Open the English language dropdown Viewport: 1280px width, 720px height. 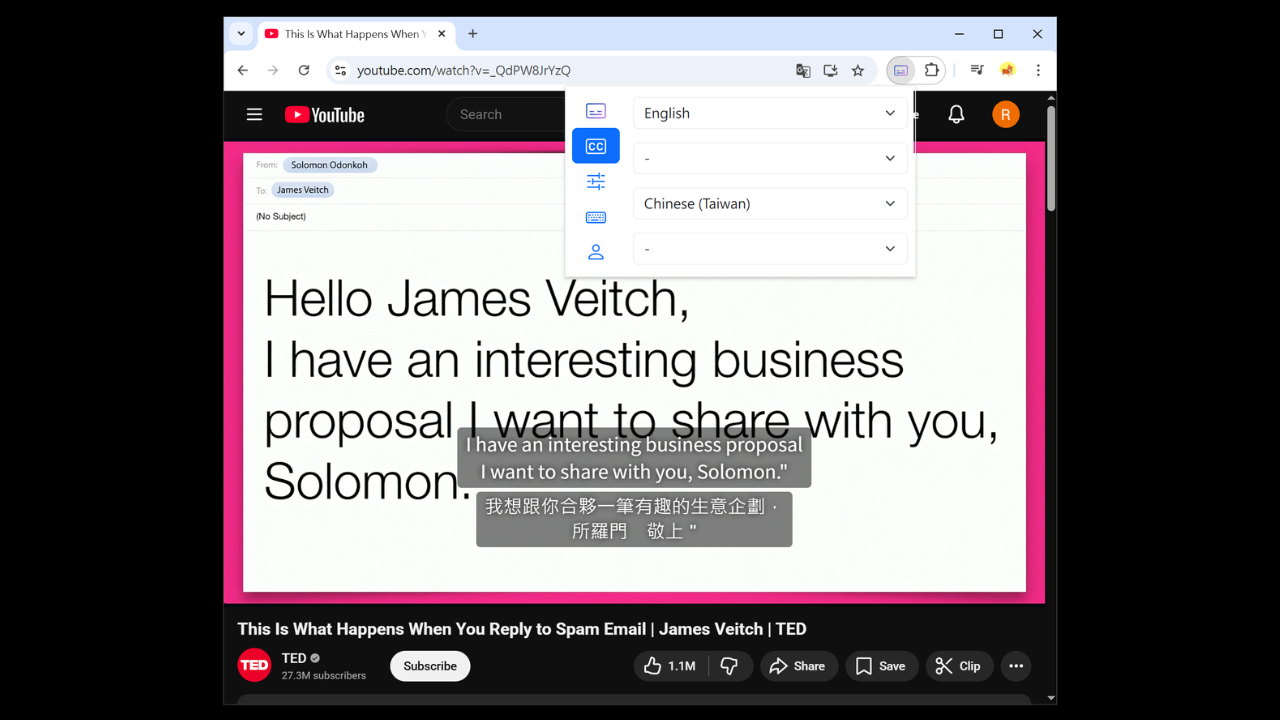[x=770, y=113]
